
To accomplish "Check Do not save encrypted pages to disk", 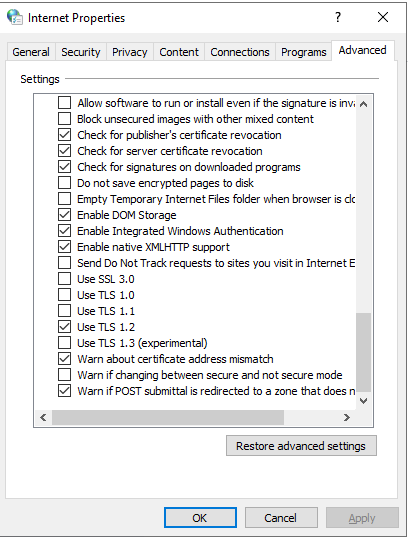I will pyautogui.click(x=64, y=183).
